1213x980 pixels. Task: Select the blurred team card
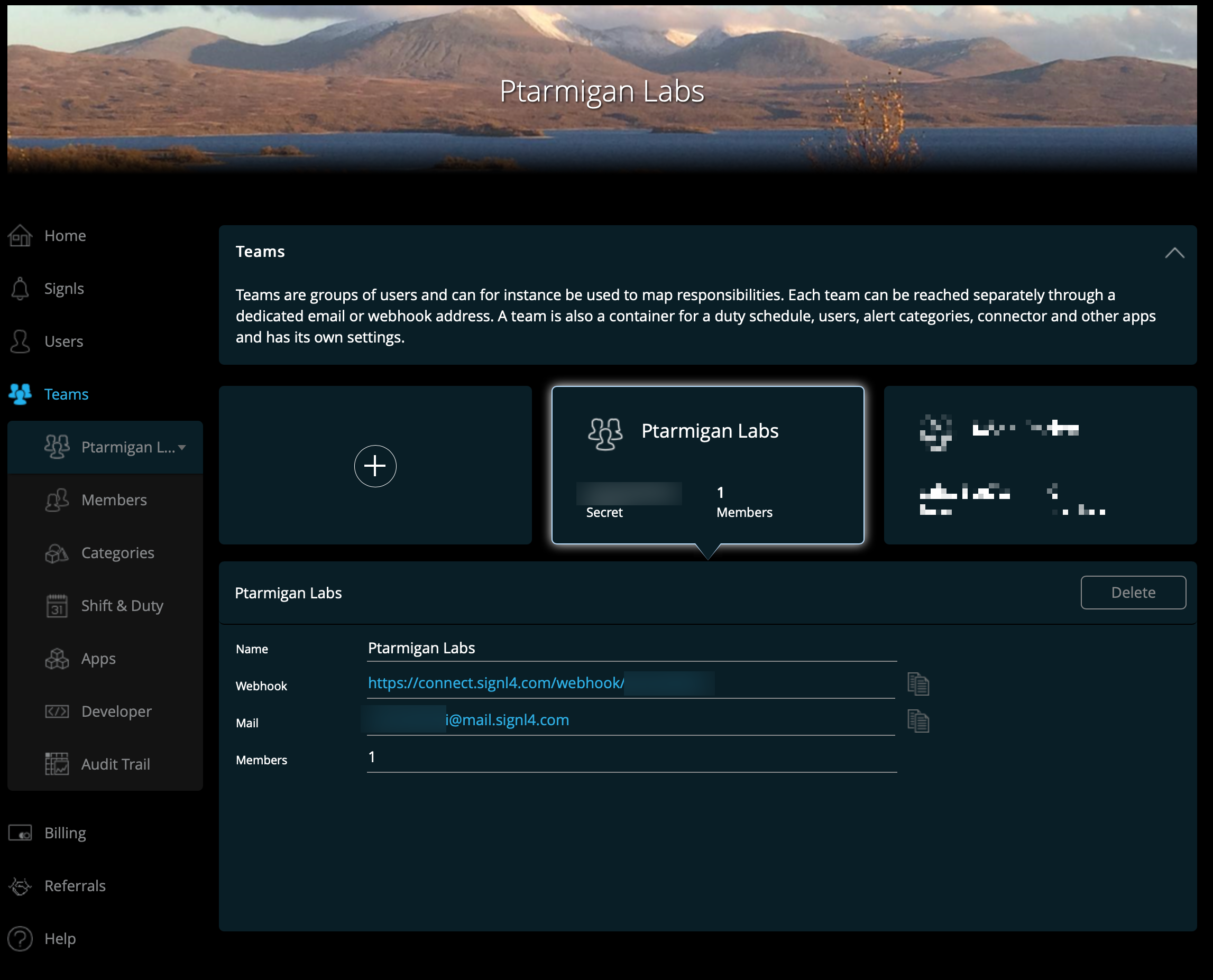point(1040,465)
